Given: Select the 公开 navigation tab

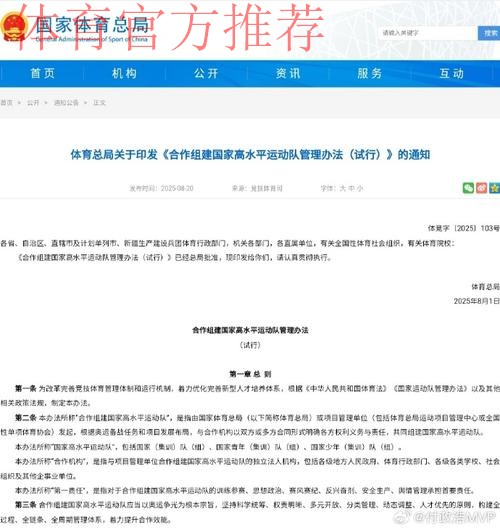Looking at the screenshot, I should pos(206,73).
